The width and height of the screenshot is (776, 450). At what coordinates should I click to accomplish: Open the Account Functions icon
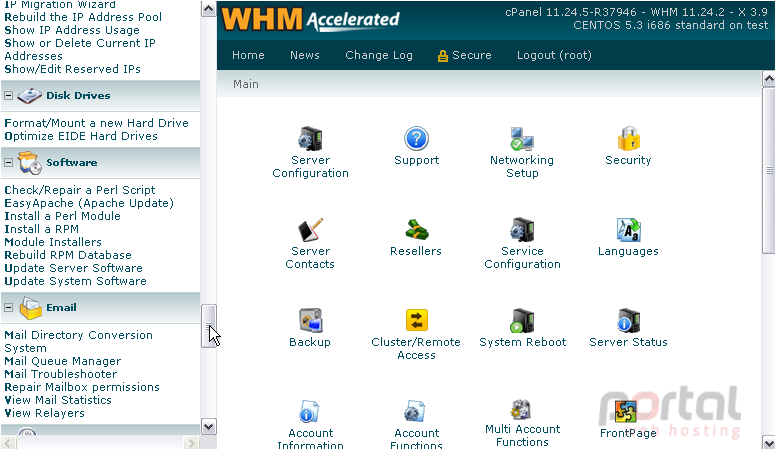pos(415,412)
